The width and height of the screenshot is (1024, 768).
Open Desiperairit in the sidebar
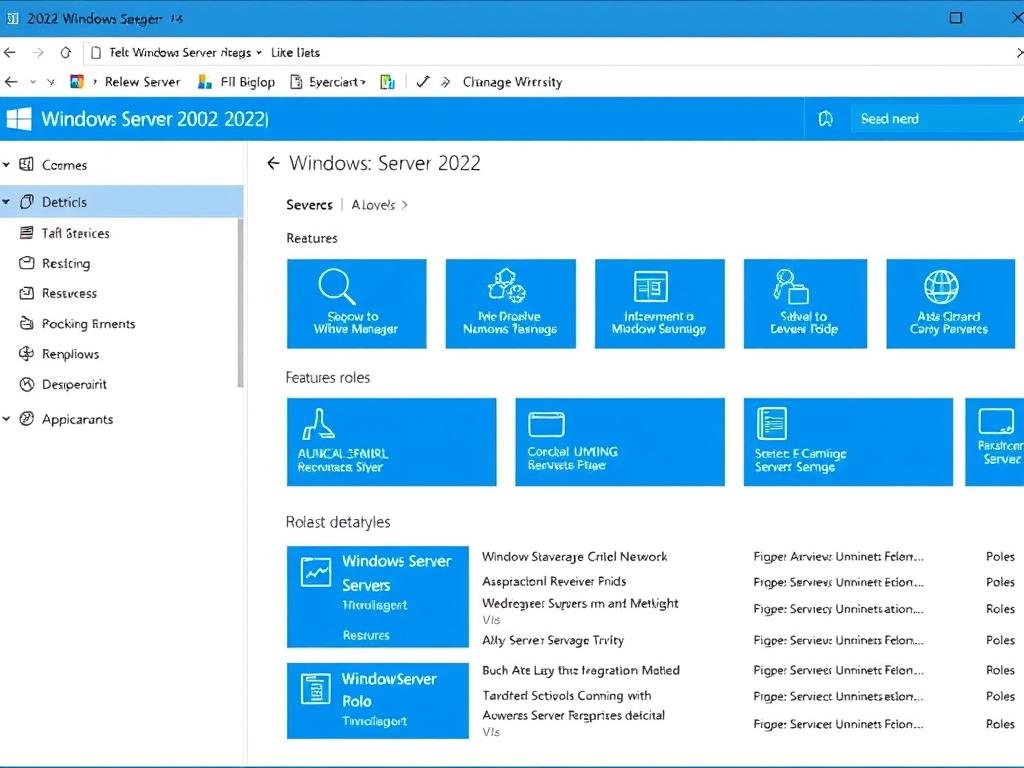tap(63, 384)
